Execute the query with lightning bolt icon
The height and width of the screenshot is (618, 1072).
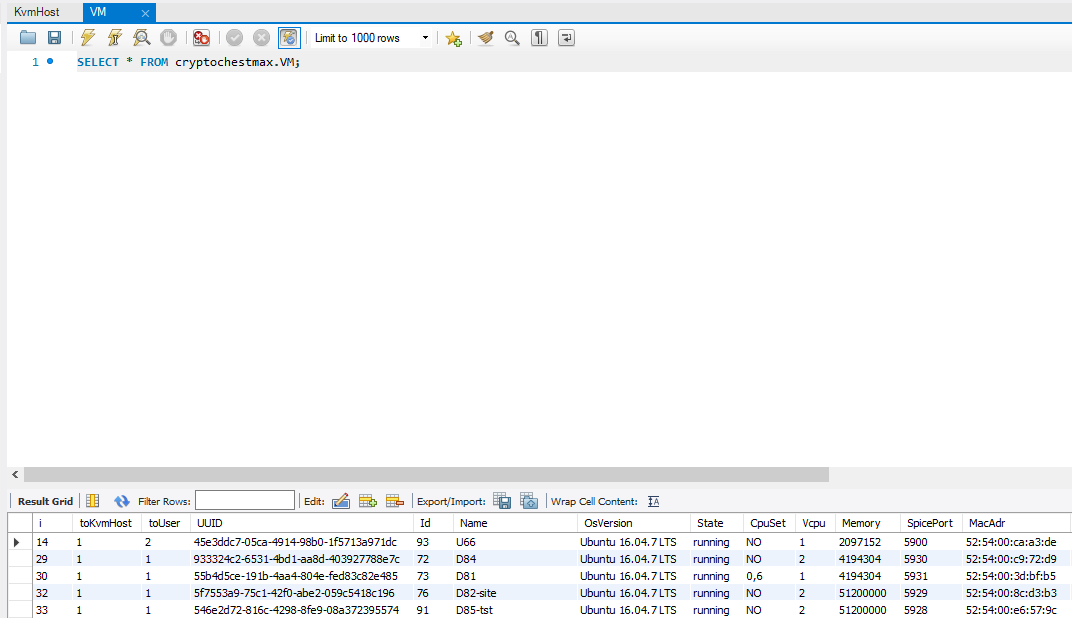click(88, 38)
